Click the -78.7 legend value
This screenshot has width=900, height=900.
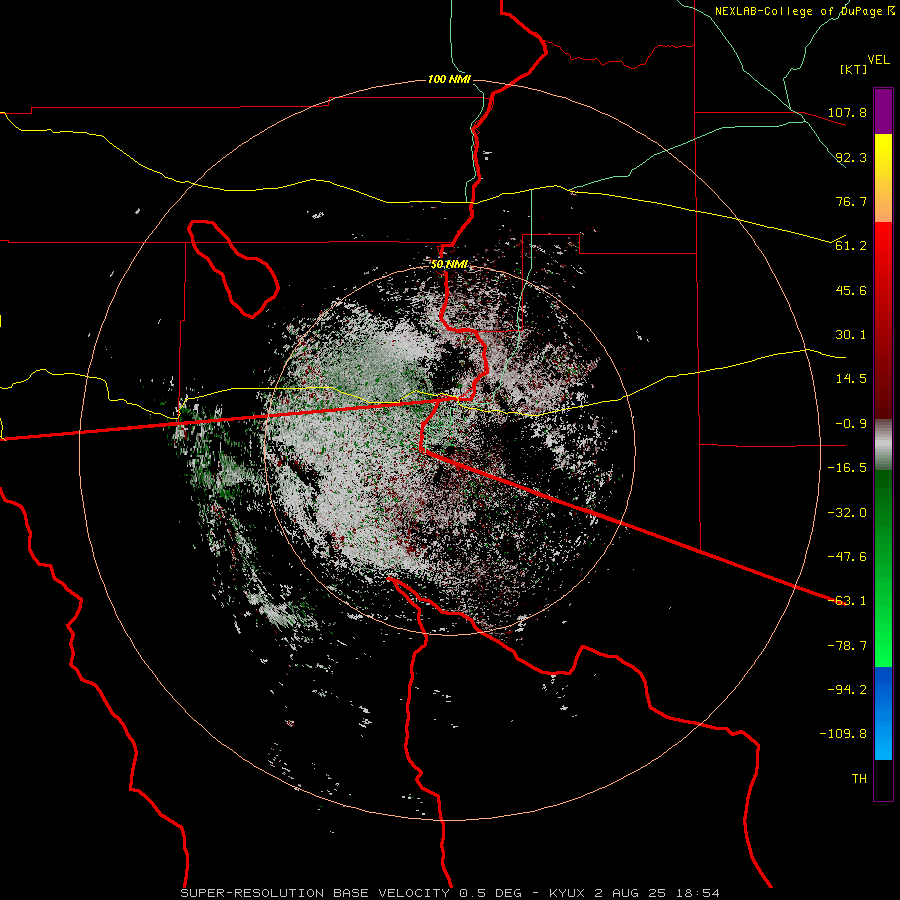tap(847, 646)
